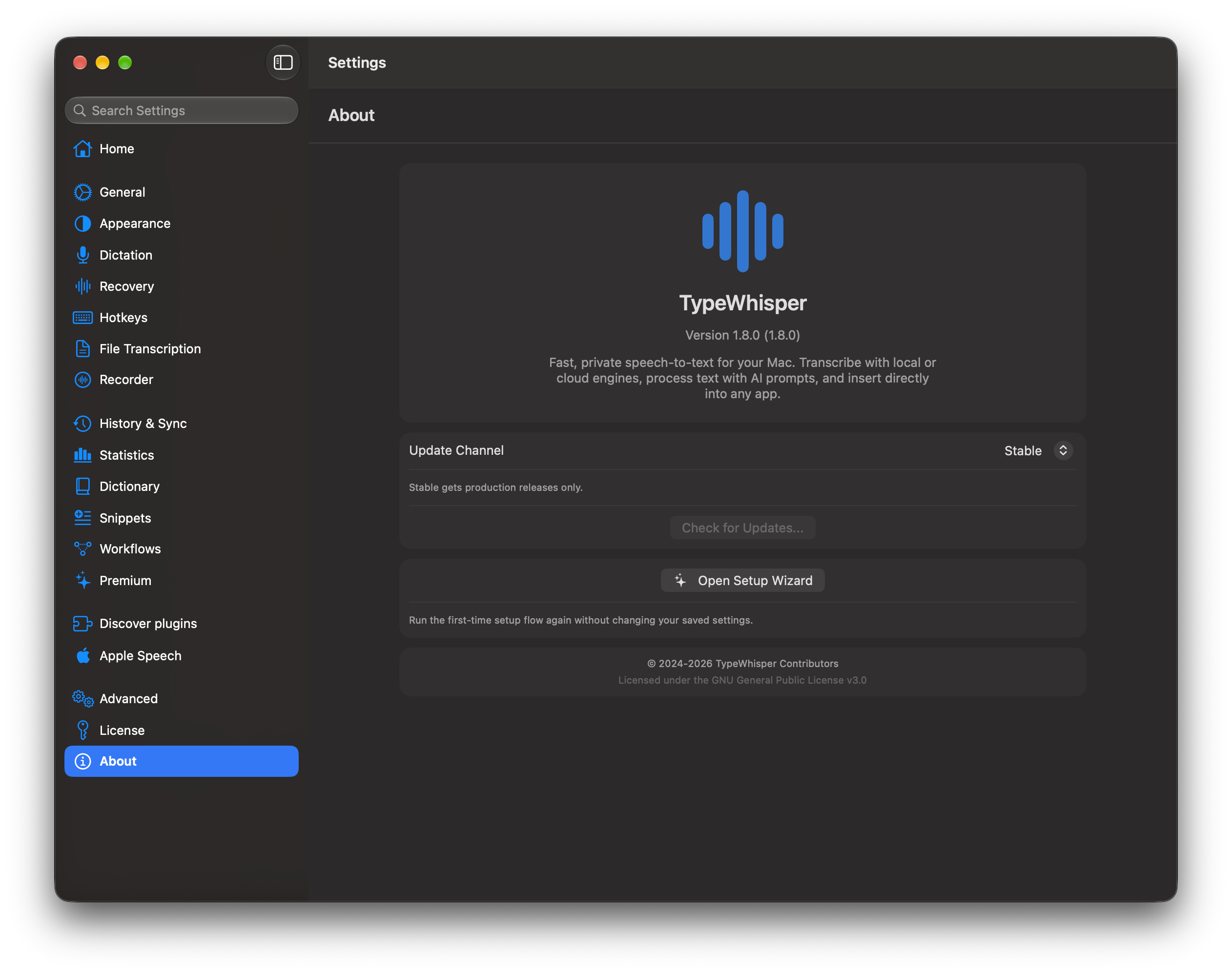
Task: Click the magnifier icon in search field
Action: coord(80,111)
